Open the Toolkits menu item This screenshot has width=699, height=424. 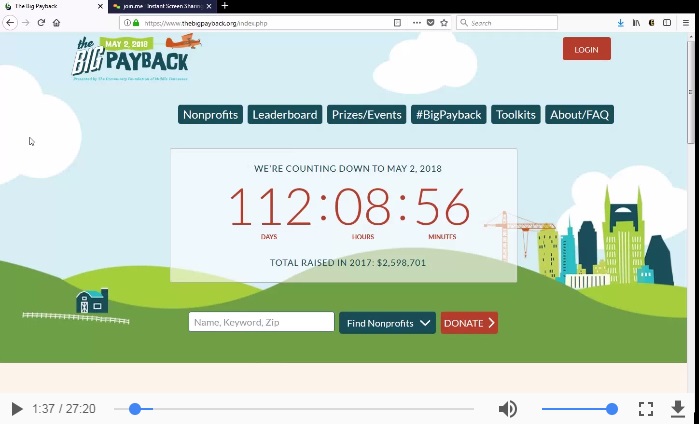(516, 115)
